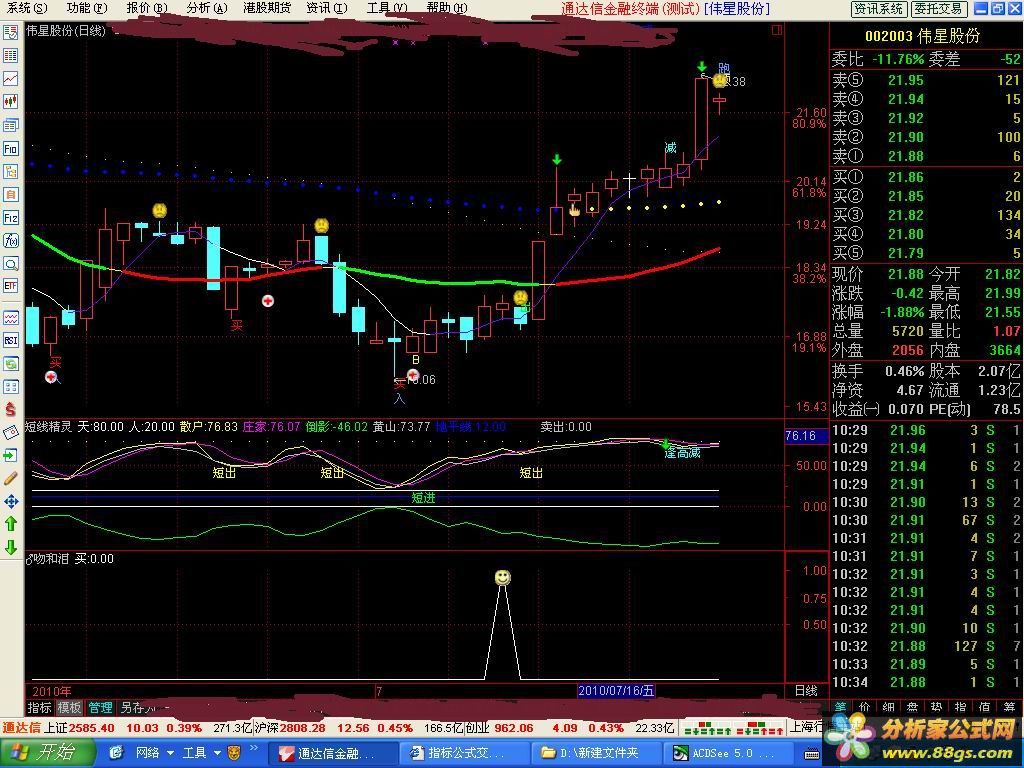The width and height of the screenshot is (1024, 768).
Task: Open the 港股期货 menu
Action: 266,8
